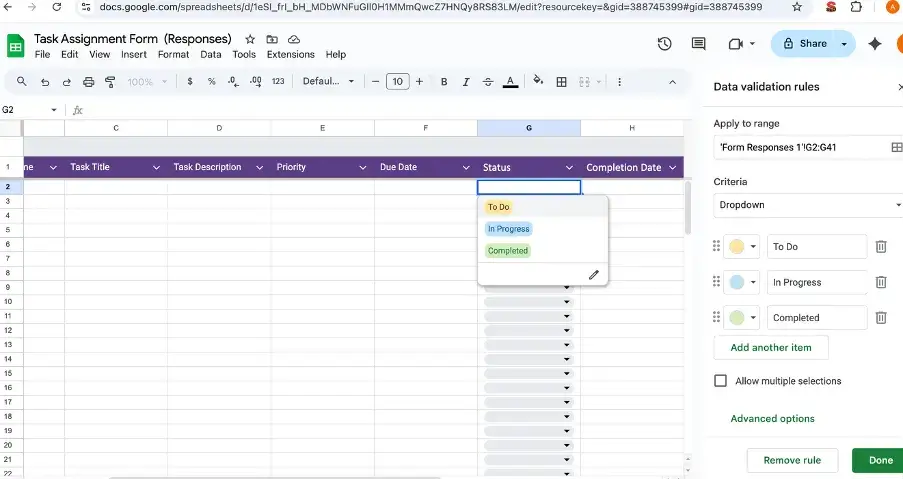
Task: Toggle bold formatting
Action: pyautogui.click(x=444, y=82)
